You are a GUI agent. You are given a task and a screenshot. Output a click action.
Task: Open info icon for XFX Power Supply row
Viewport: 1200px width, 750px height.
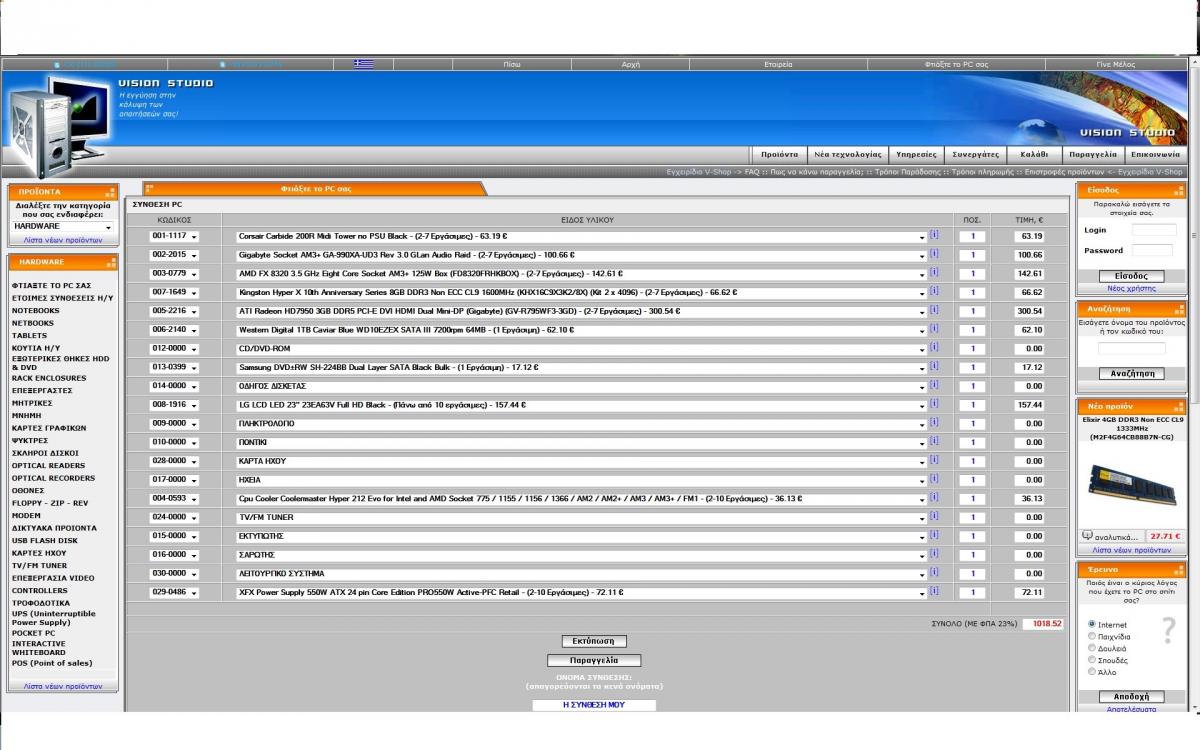[934, 591]
